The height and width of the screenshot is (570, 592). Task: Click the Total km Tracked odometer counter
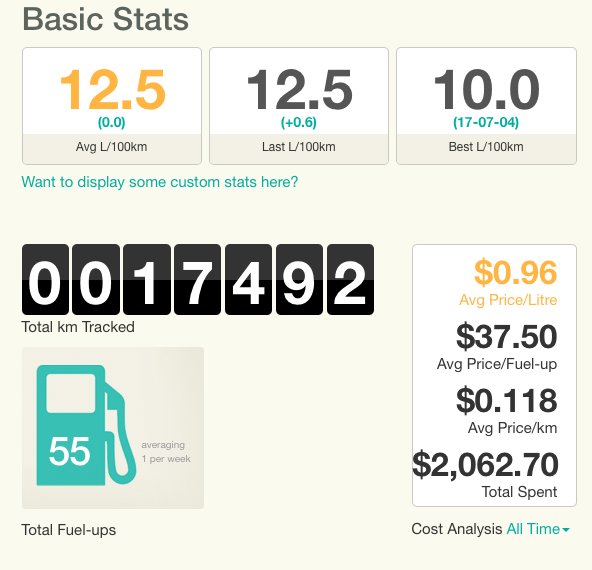click(198, 279)
